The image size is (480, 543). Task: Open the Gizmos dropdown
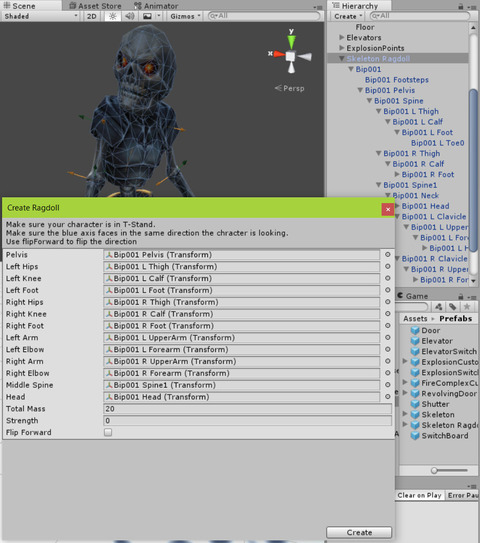(185, 16)
